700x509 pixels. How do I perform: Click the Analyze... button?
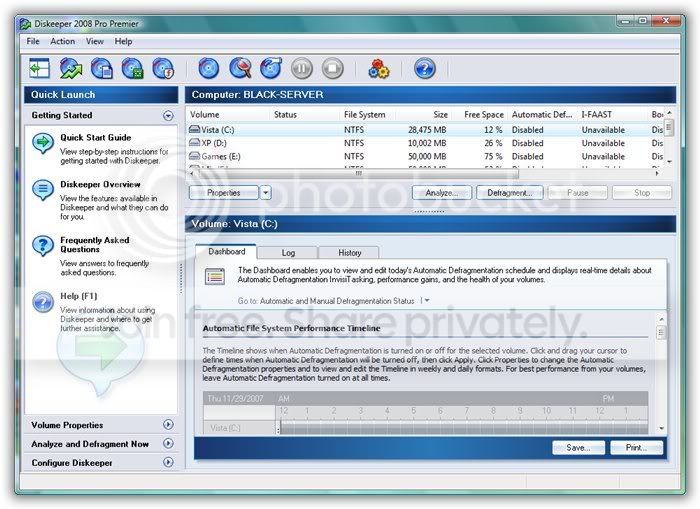(x=442, y=193)
